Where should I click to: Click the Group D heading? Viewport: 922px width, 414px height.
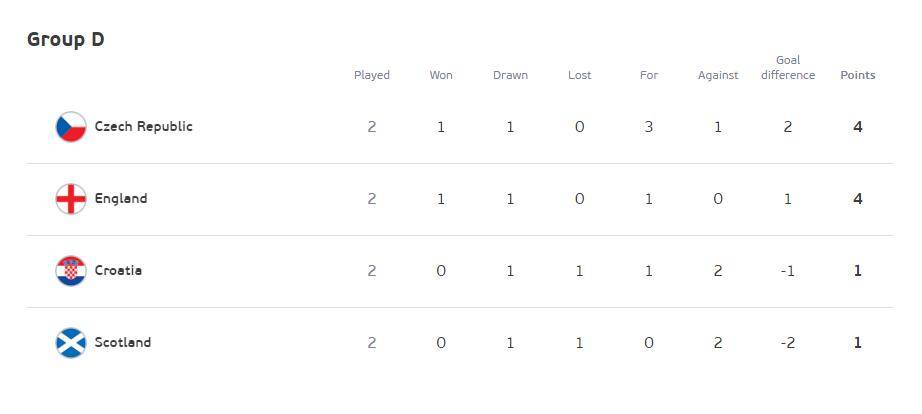(66, 39)
